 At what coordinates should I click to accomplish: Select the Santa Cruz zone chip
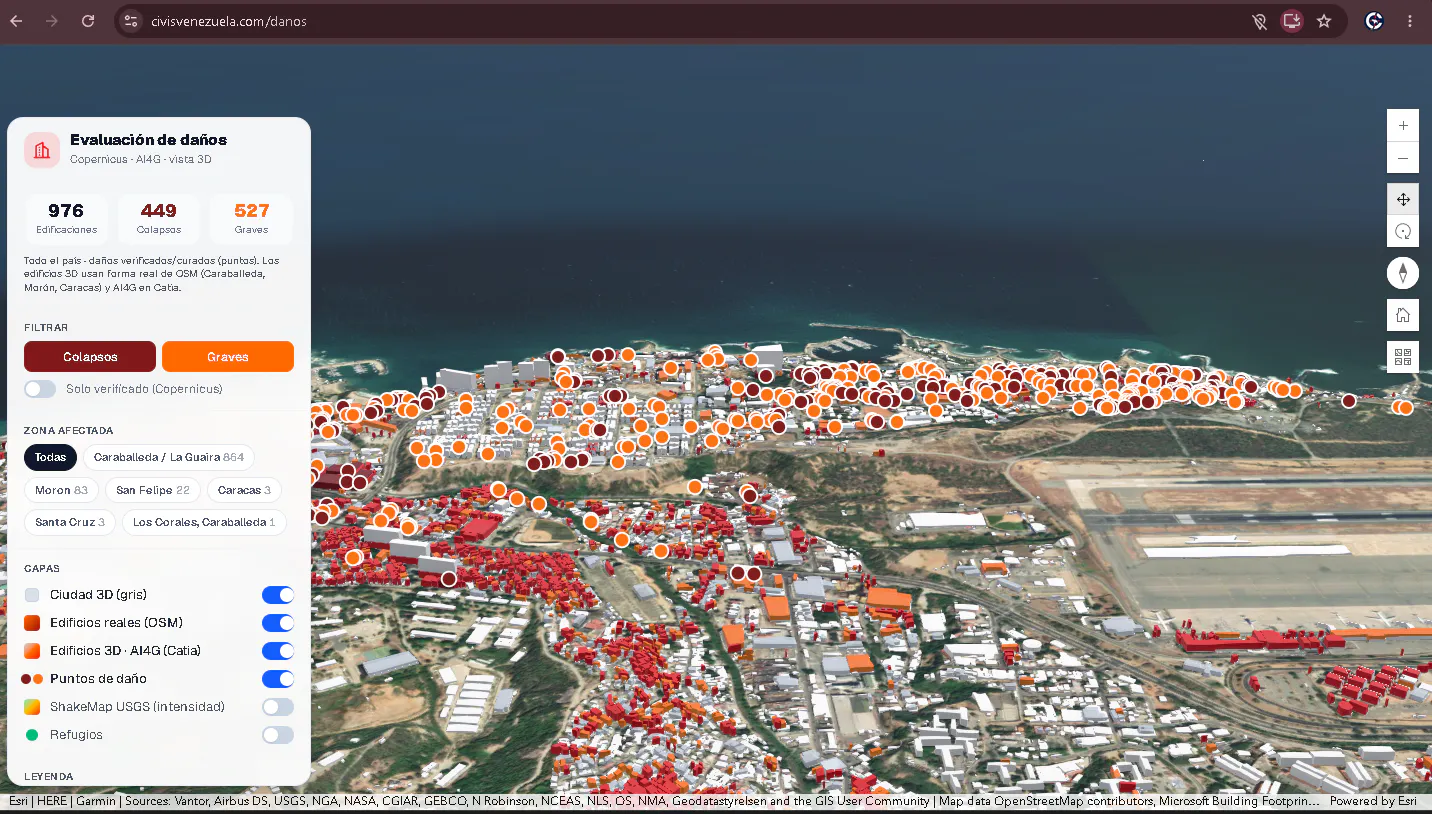click(70, 522)
